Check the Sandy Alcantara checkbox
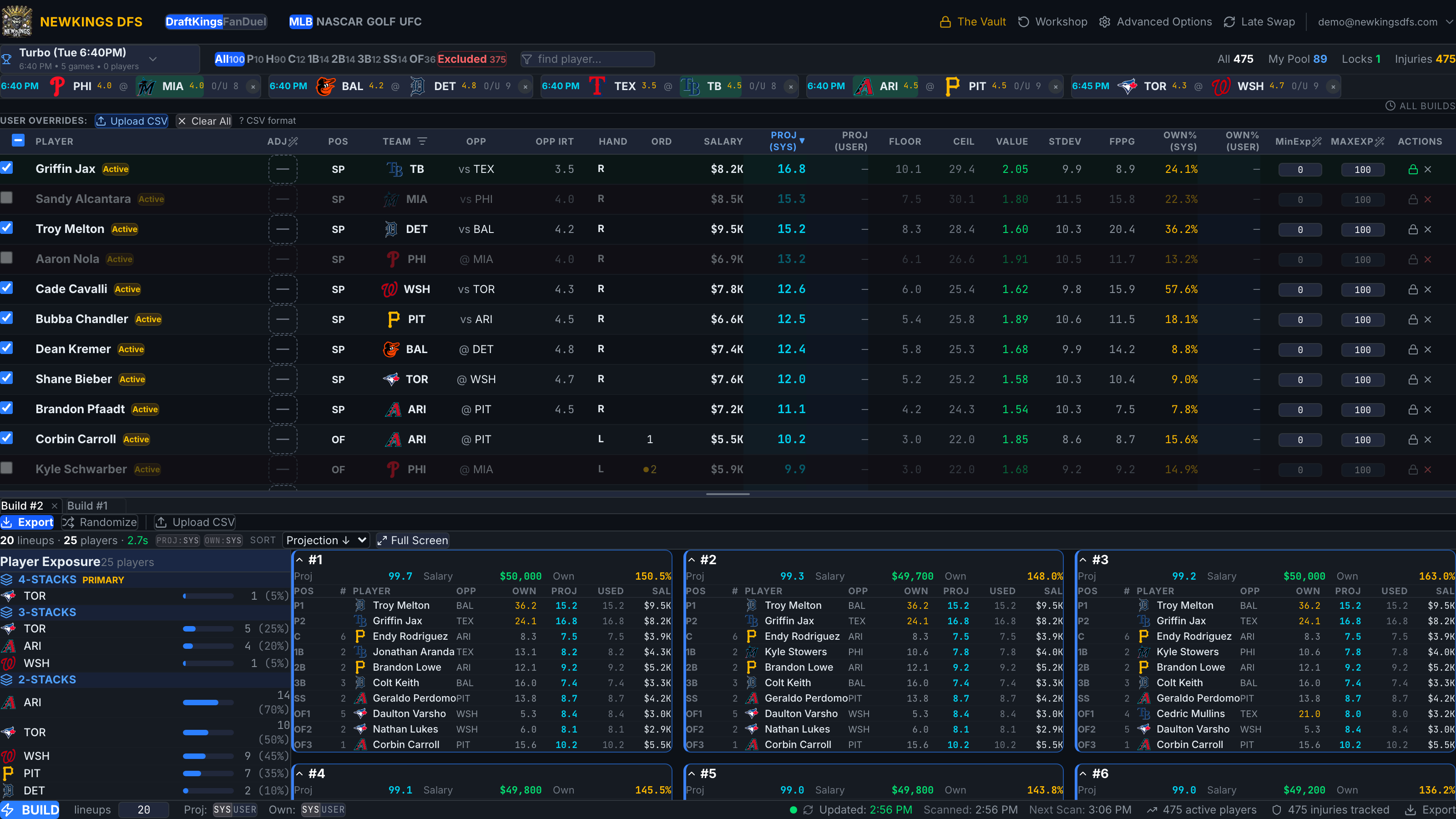This screenshot has height=819, width=1456. (7, 198)
